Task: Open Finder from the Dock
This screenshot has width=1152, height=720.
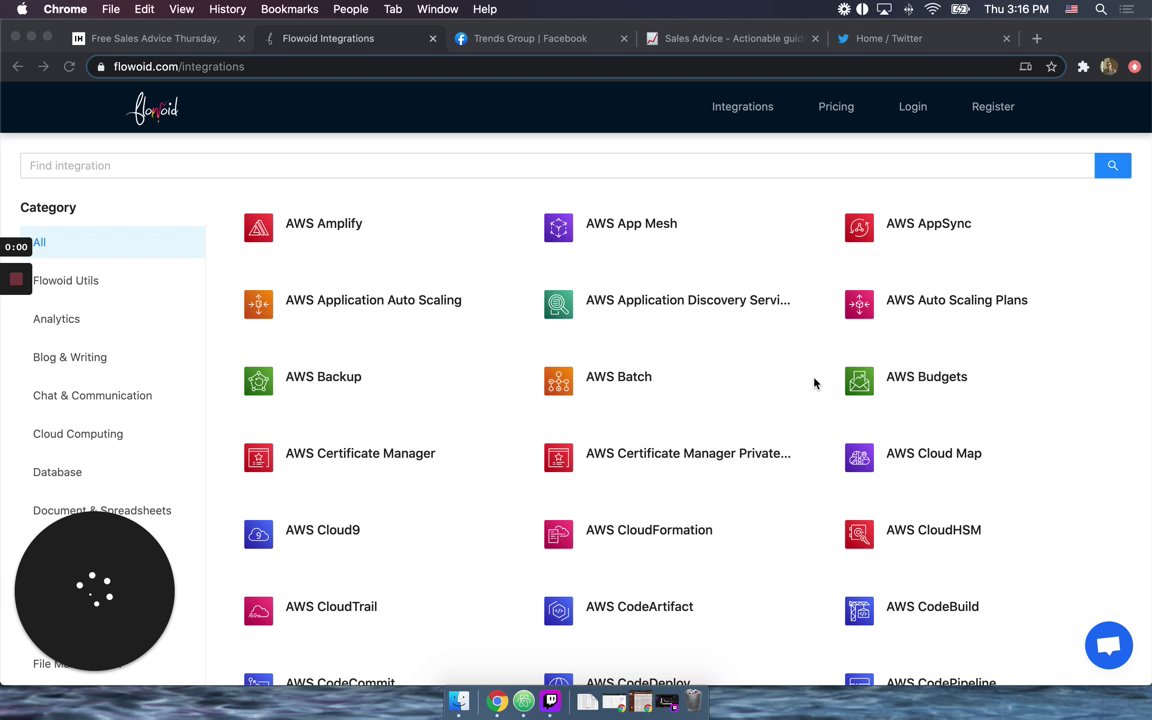Action: tap(459, 701)
